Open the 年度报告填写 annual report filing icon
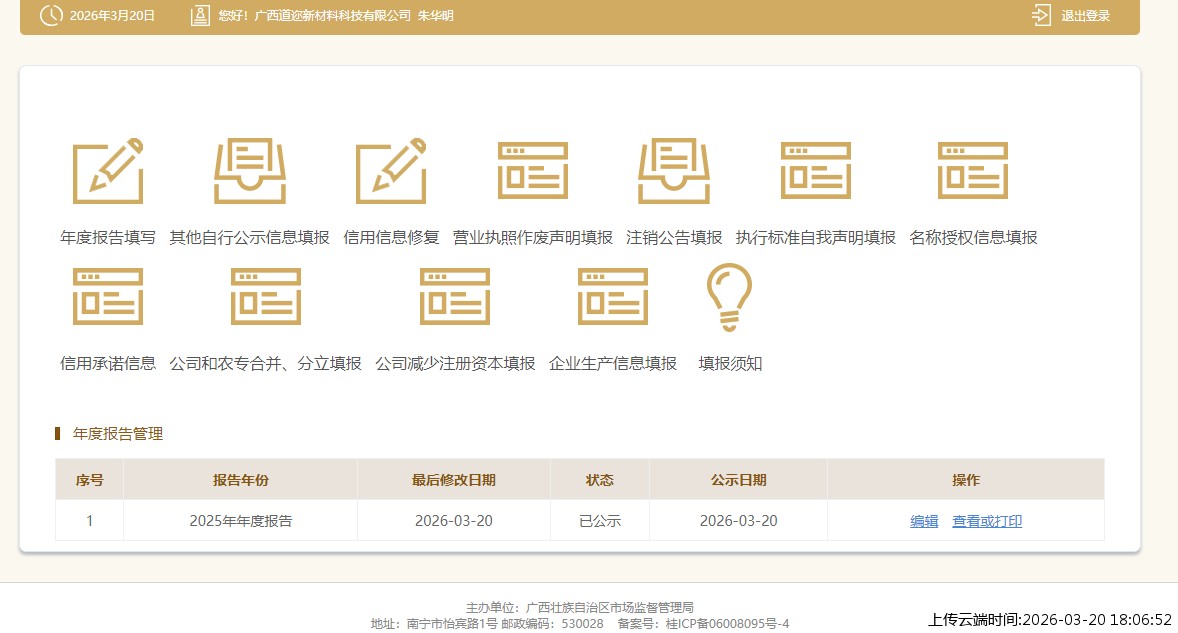 coord(106,170)
